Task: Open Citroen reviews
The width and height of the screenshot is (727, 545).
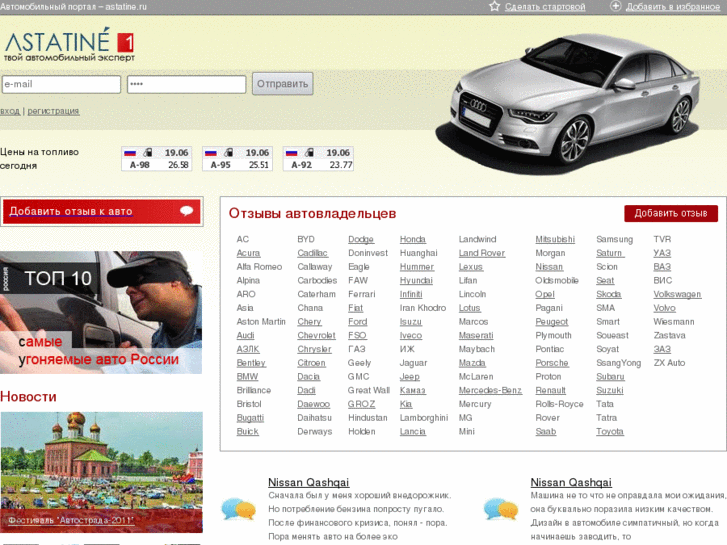Action: 311,363
